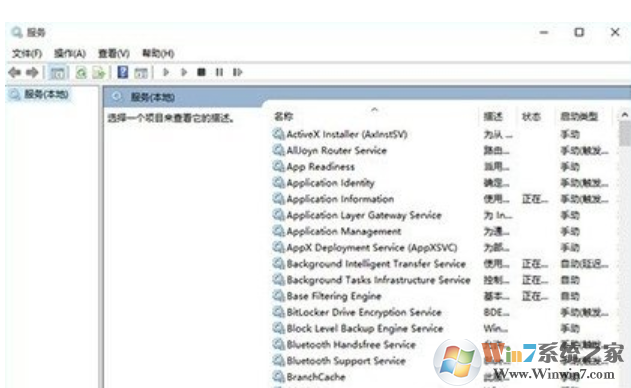Click the gear icon beside Application Management

pyautogui.click(x=278, y=231)
